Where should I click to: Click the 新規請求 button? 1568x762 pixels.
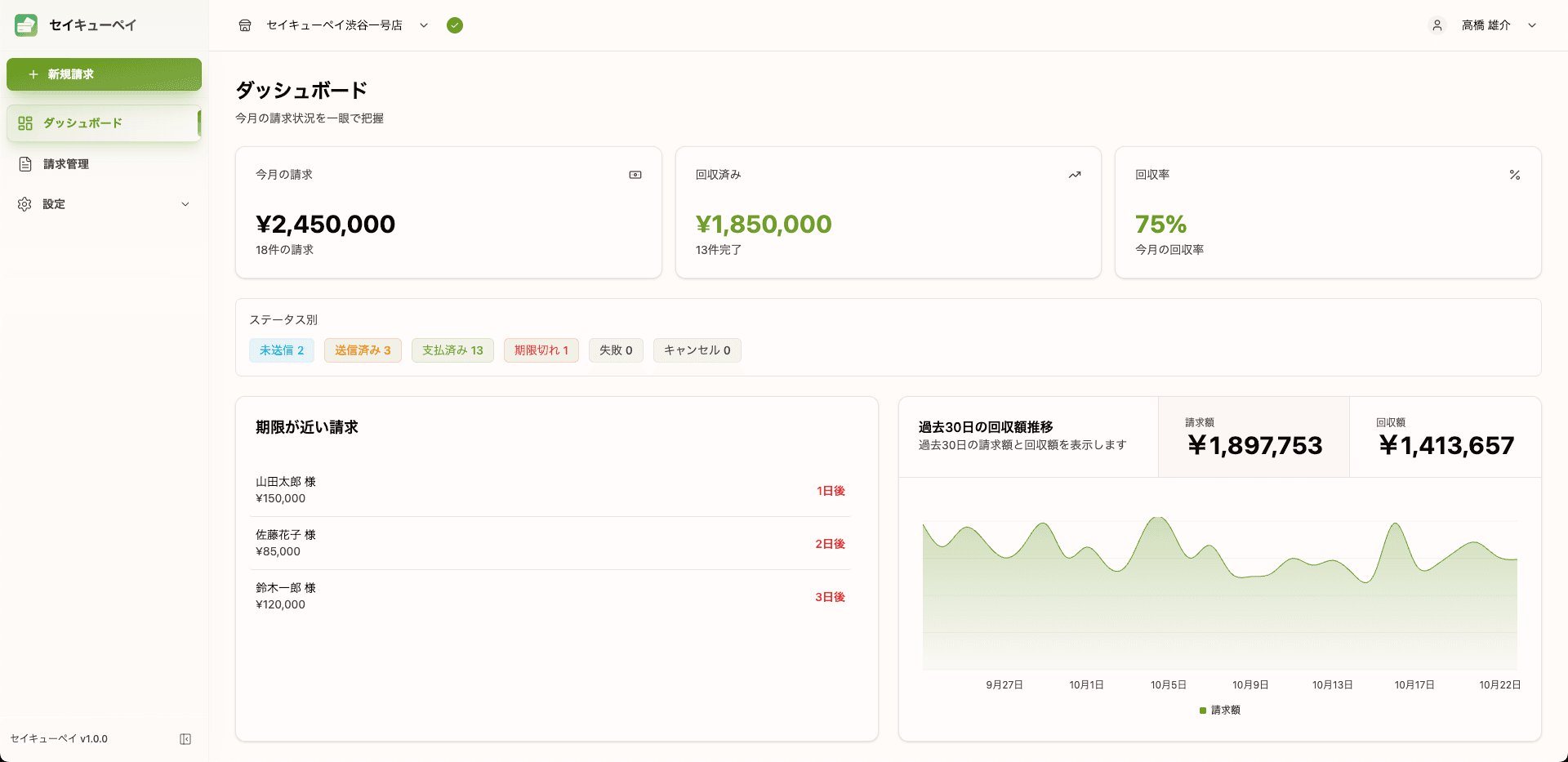(104, 74)
